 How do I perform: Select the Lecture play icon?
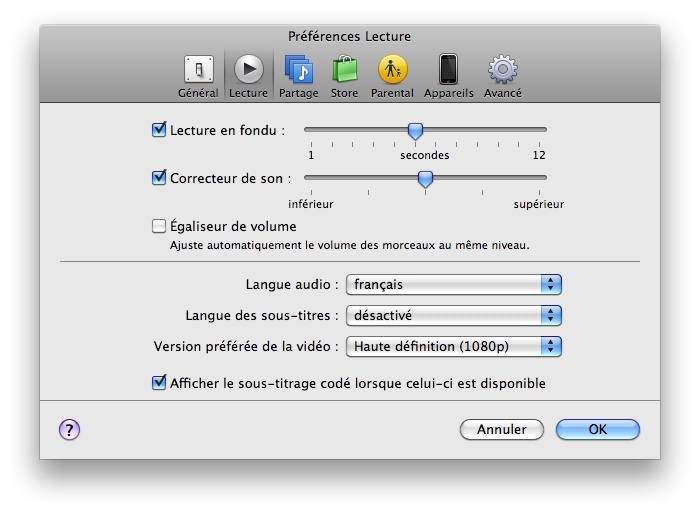(x=248, y=70)
